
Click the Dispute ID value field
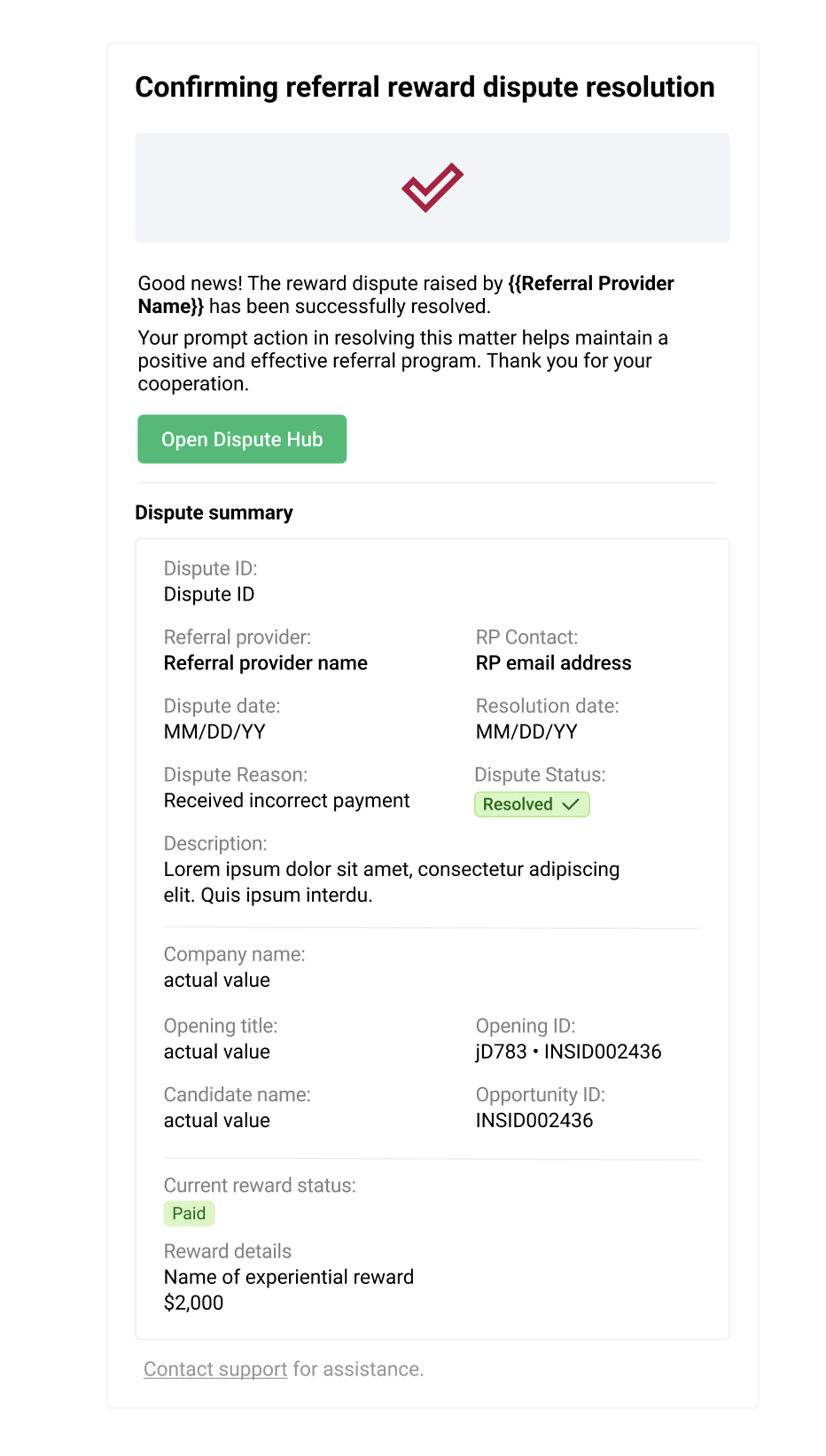coord(209,594)
